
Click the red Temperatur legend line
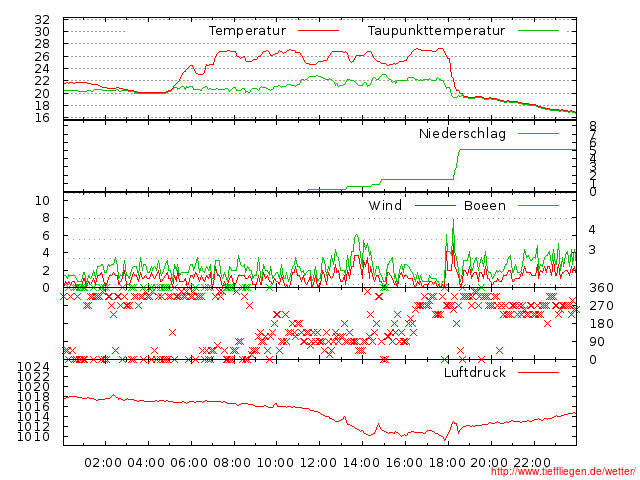point(318,31)
